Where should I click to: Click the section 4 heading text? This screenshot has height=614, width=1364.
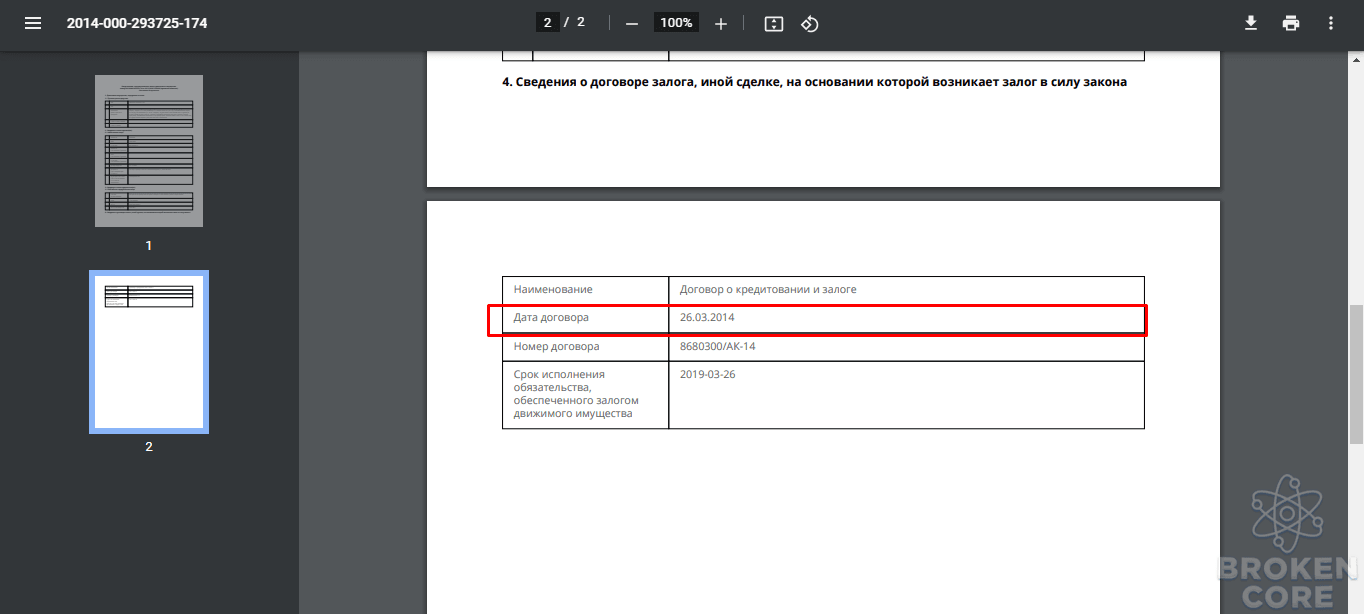pyautogui.click(x=814, y=82)
